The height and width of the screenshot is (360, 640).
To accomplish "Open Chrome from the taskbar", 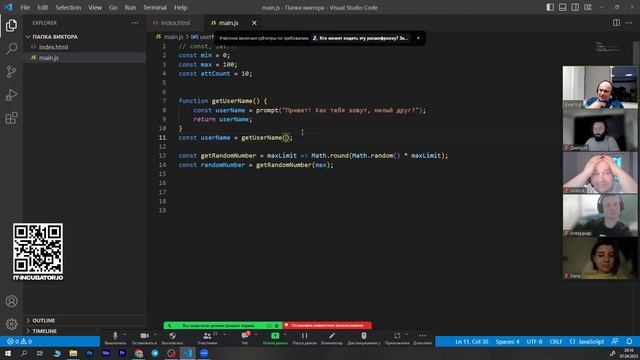I will pos(139,353).
